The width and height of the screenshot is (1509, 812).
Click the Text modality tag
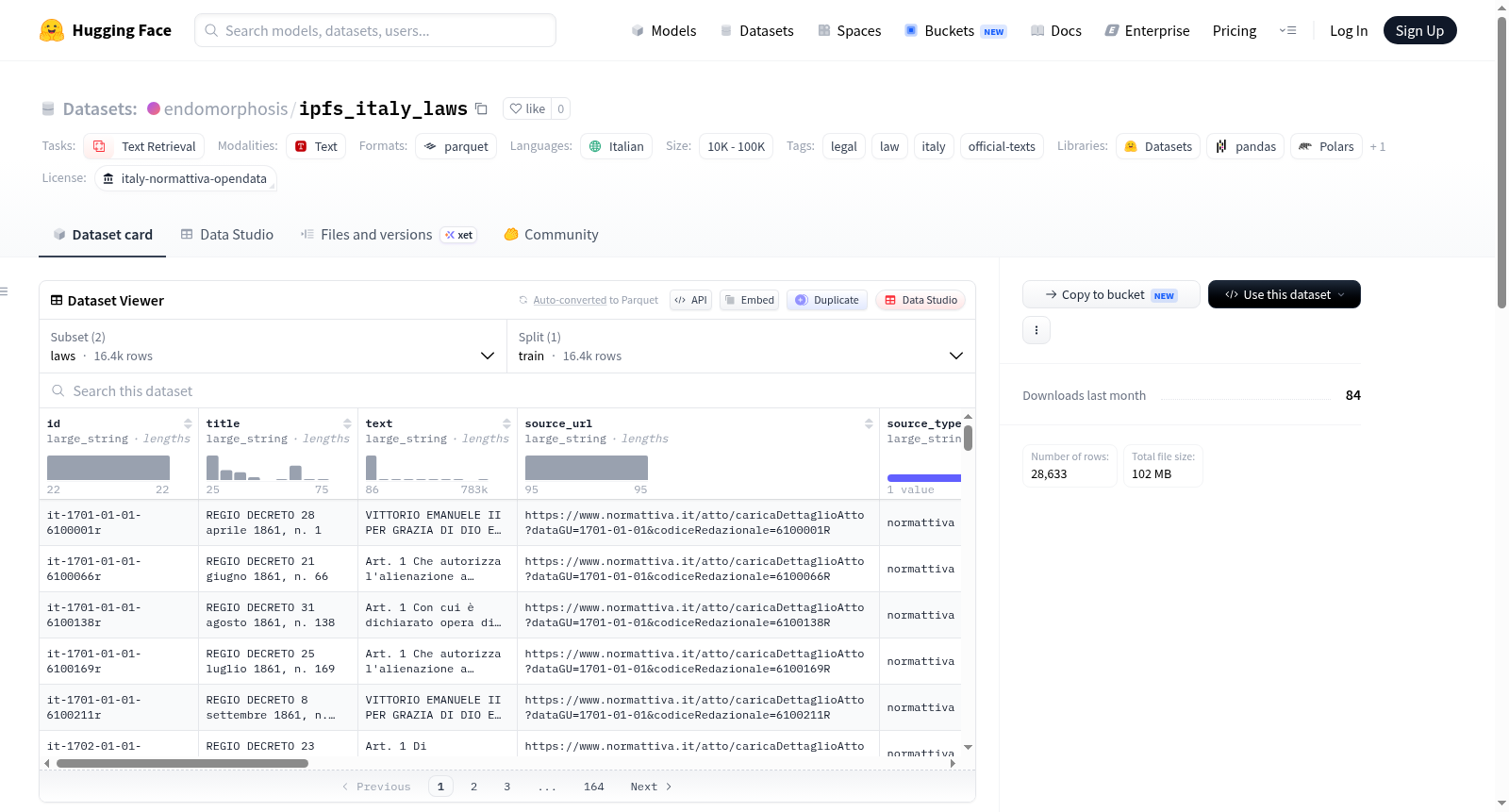point(316,146)
